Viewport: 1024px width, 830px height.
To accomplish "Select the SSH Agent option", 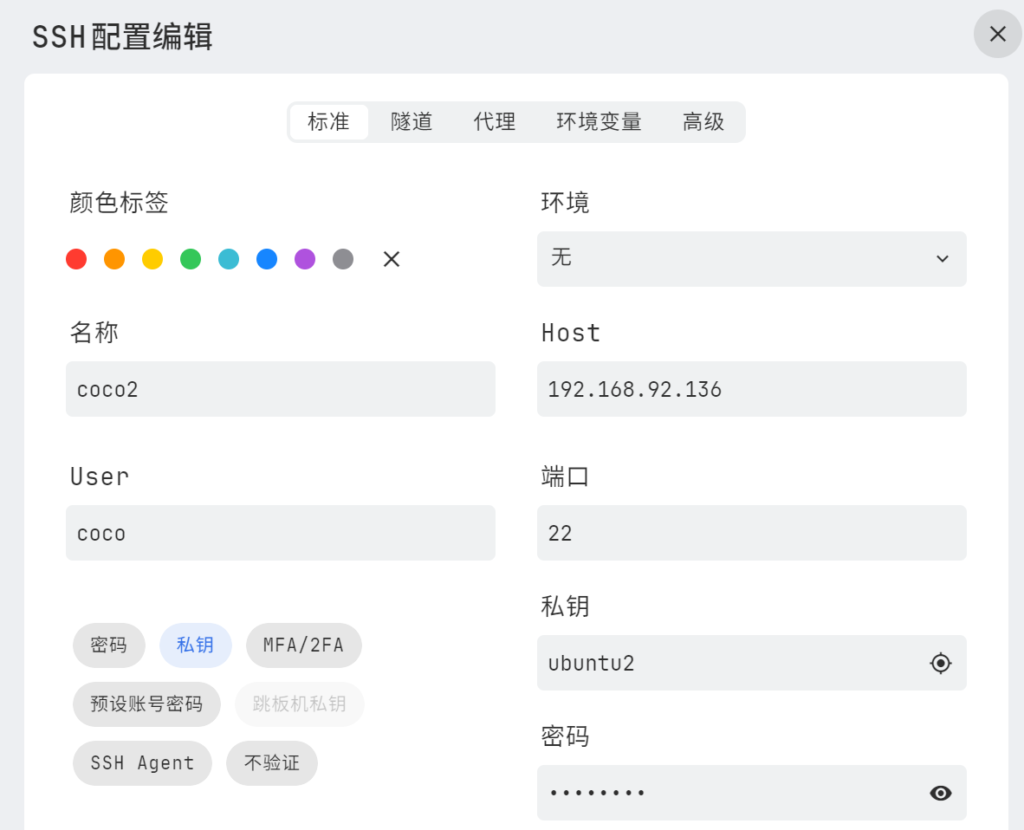I will pyautogui.click(x=142, y=763).
